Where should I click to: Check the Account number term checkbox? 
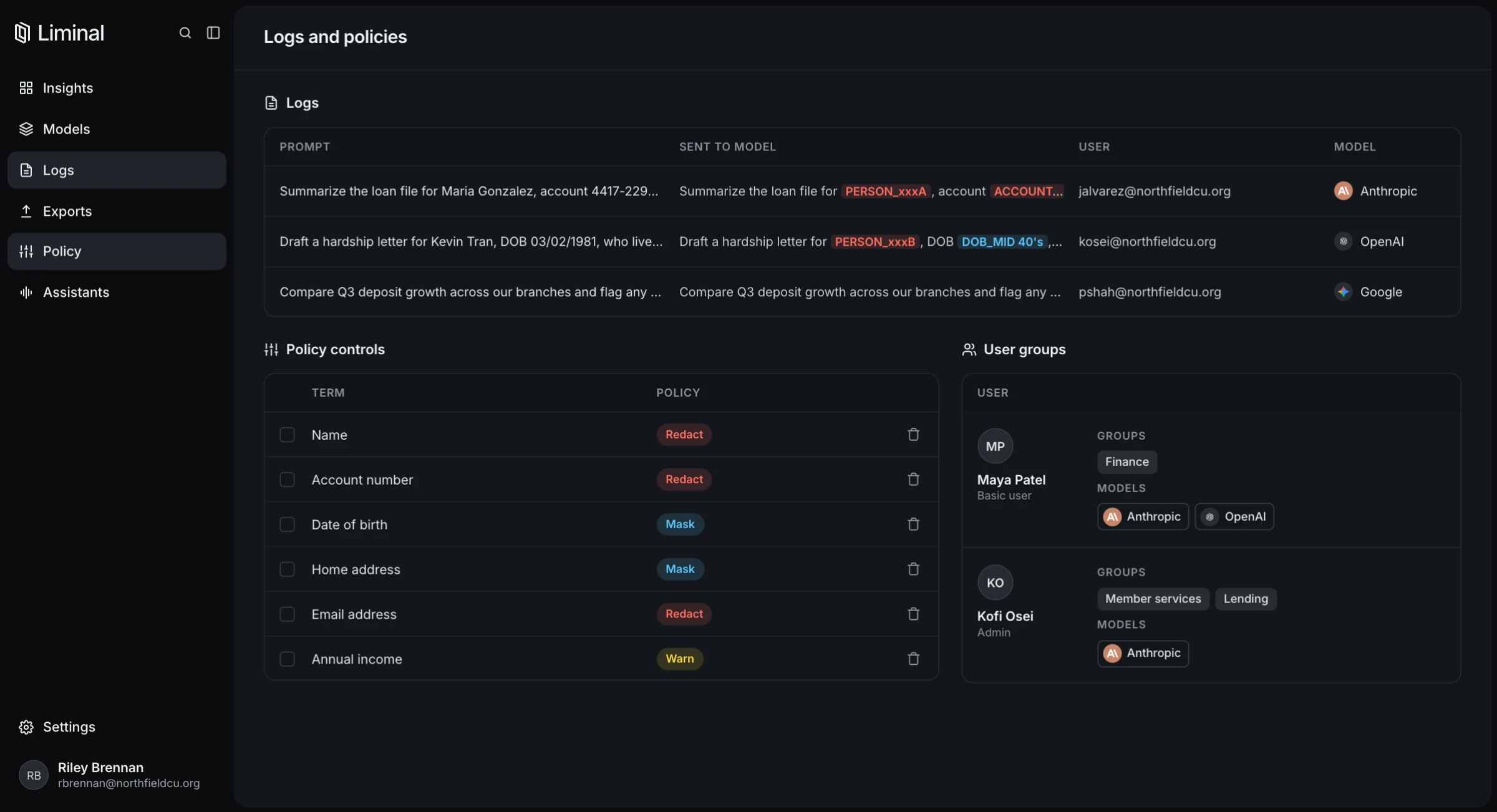coord(287,480)
